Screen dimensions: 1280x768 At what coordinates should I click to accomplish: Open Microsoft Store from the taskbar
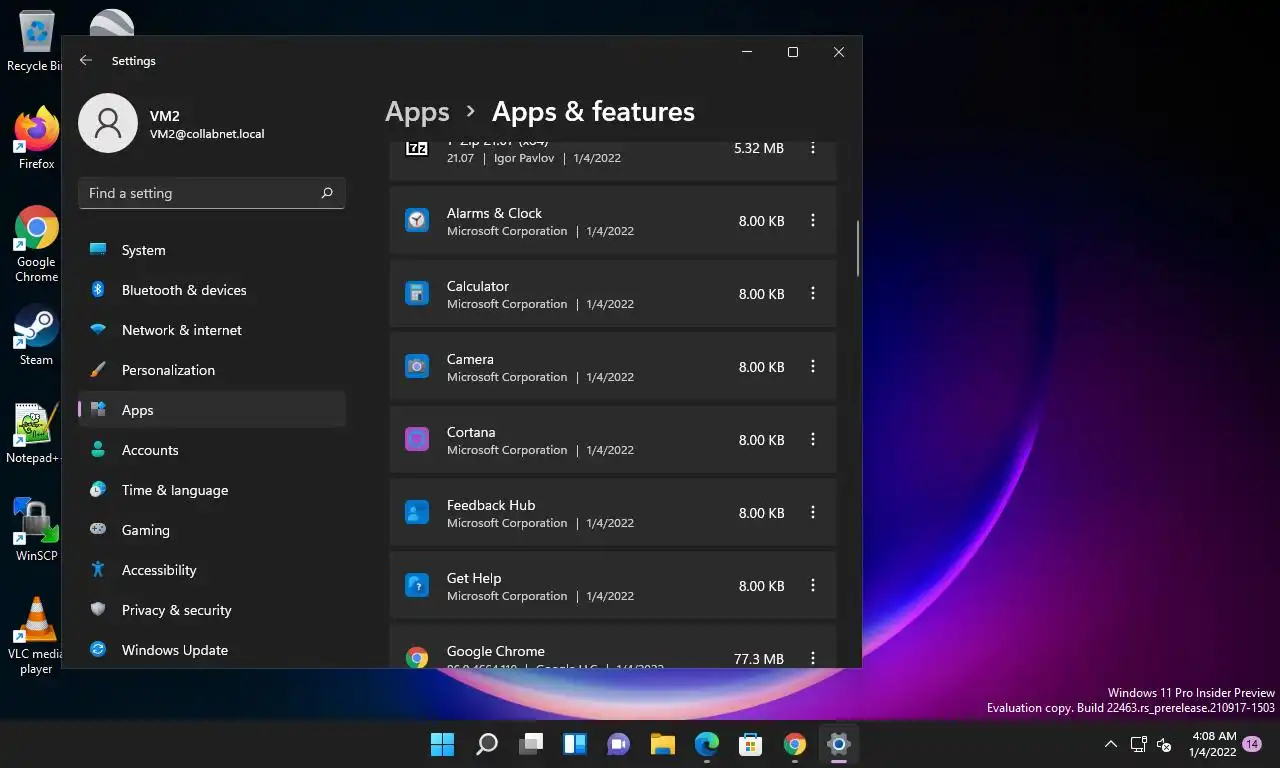pos(751,744)
